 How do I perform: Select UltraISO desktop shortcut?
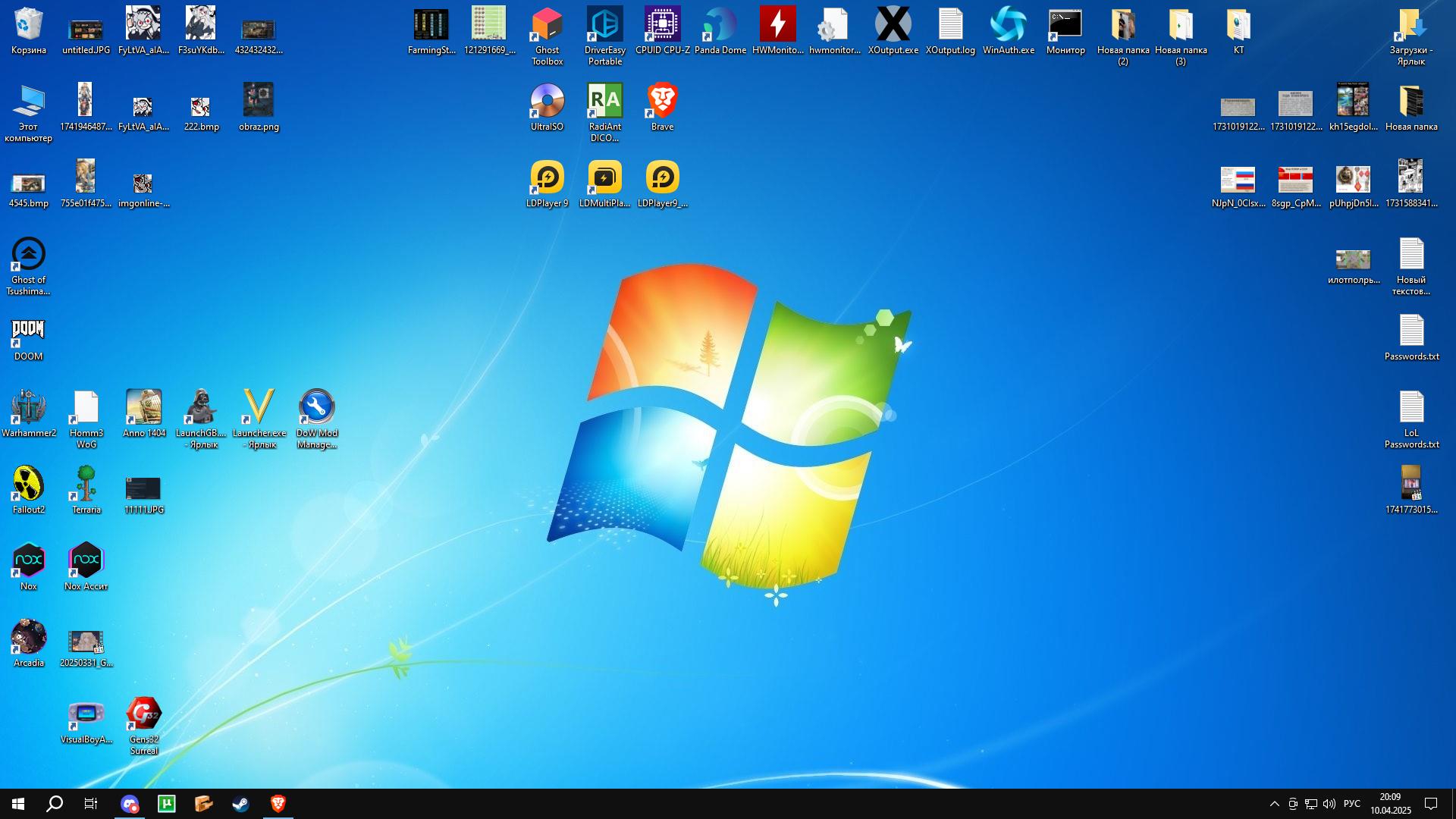(x=547, y=108)
